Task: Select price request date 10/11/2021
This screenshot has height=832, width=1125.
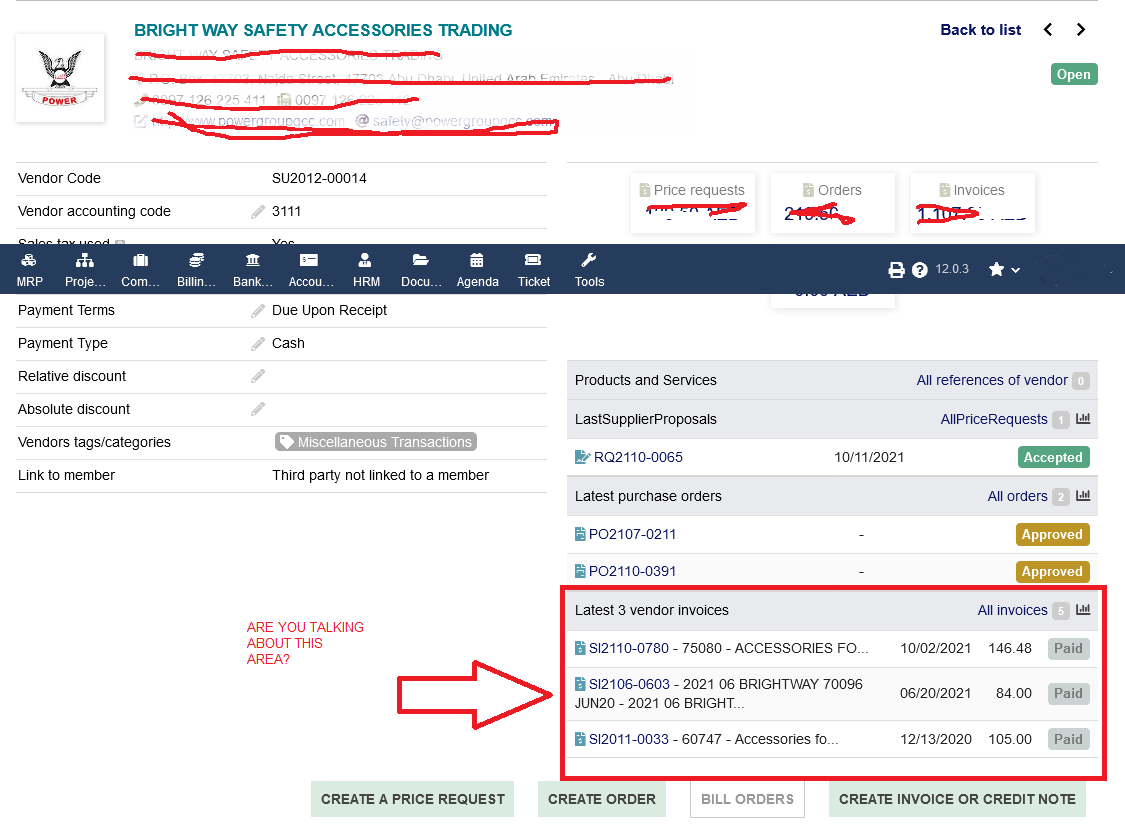Action: (869, 457)
